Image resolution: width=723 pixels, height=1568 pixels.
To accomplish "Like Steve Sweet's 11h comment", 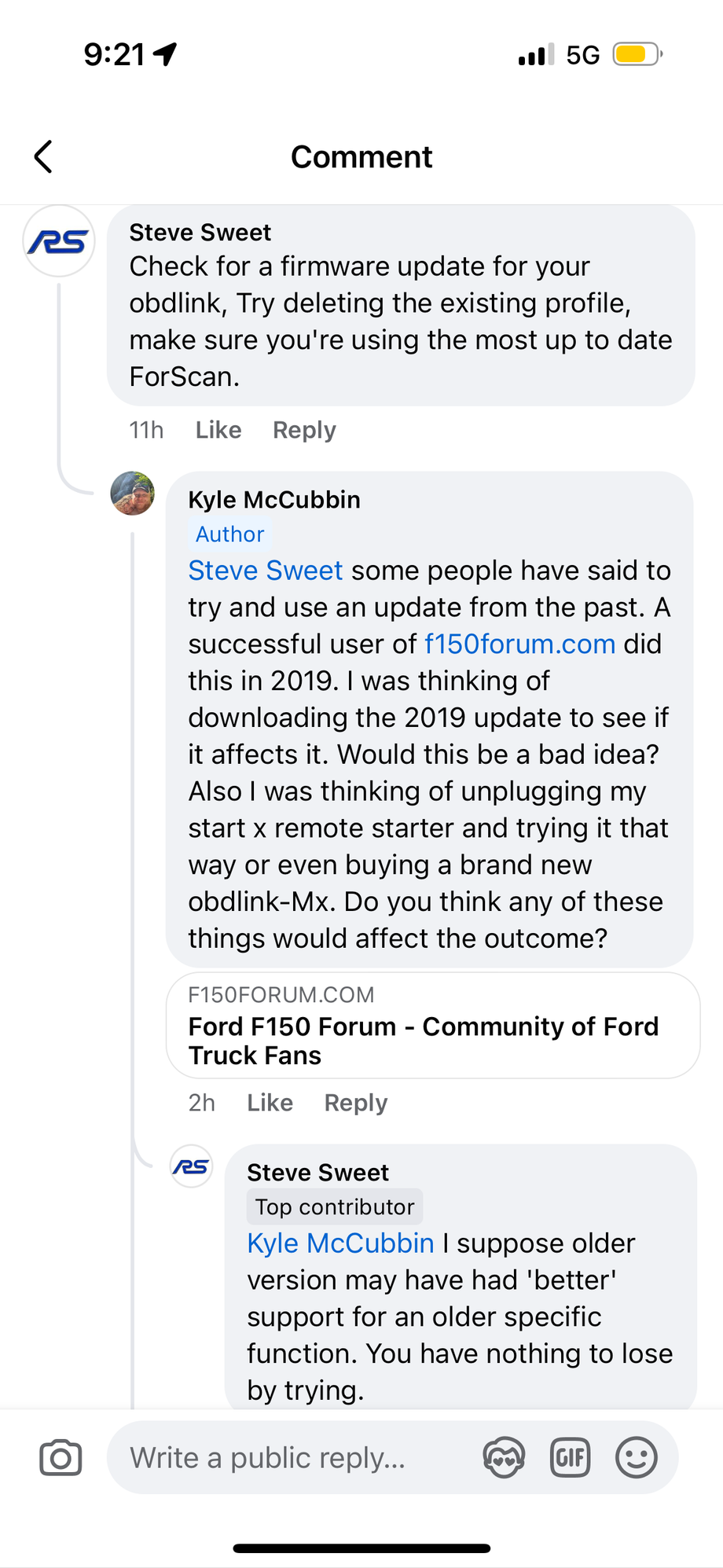I will point(218,430).
